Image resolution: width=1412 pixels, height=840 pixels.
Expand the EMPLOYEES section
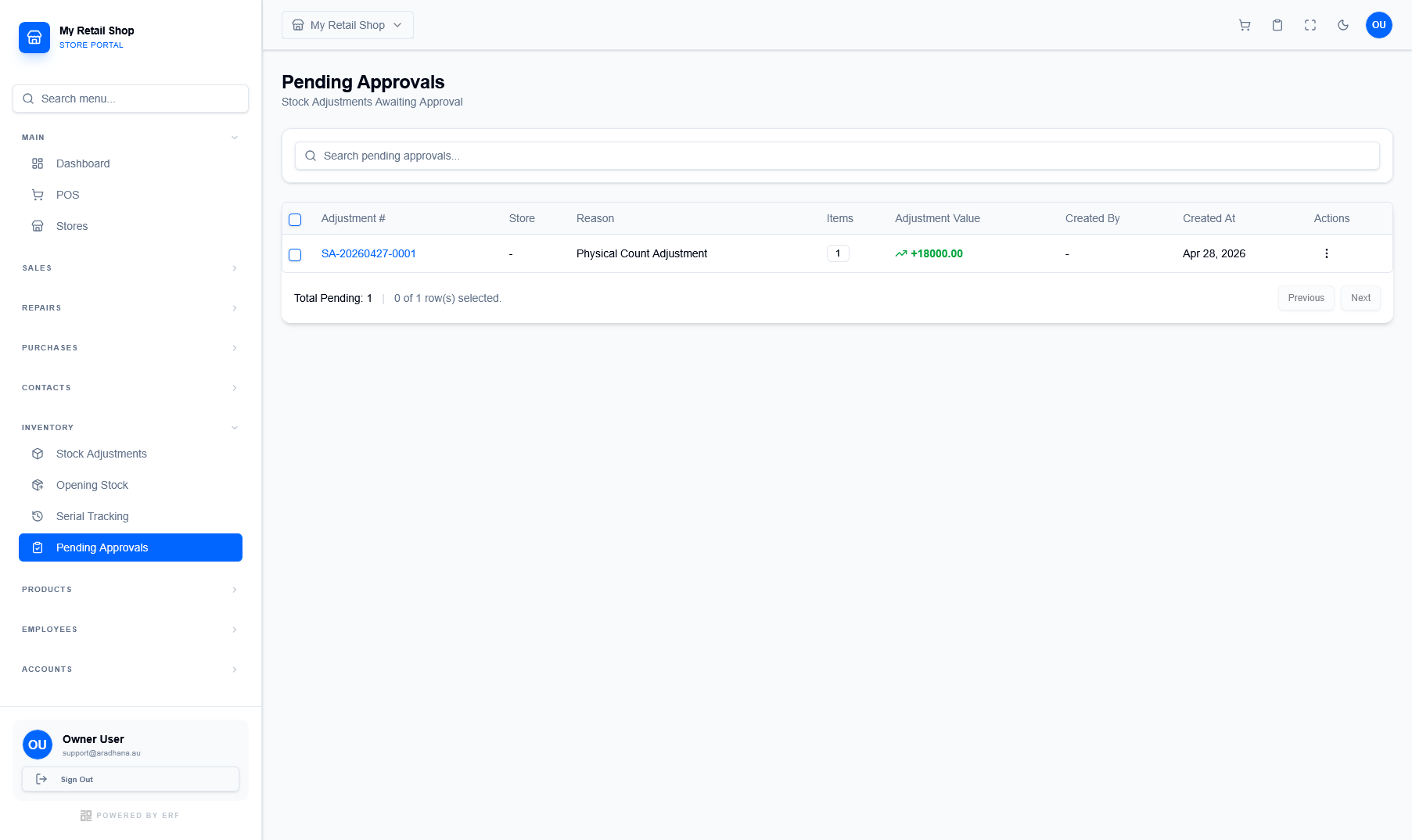pyautogui.click(x=131, y=630)
